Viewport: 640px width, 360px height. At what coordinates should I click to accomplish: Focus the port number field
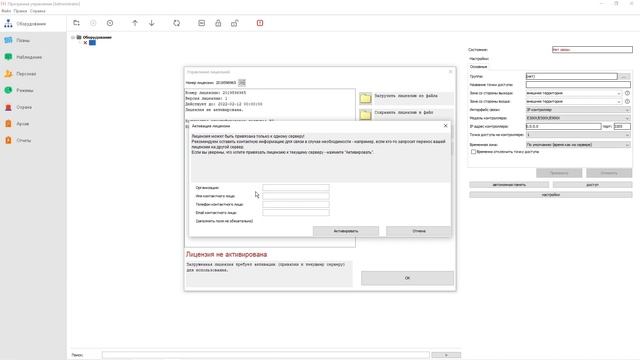[622, 127]
